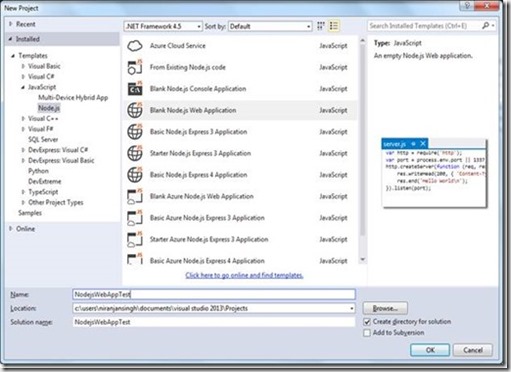Screen dimensions: 511x372
Task: Expand the Visual F# node
Action: point(23,129)
